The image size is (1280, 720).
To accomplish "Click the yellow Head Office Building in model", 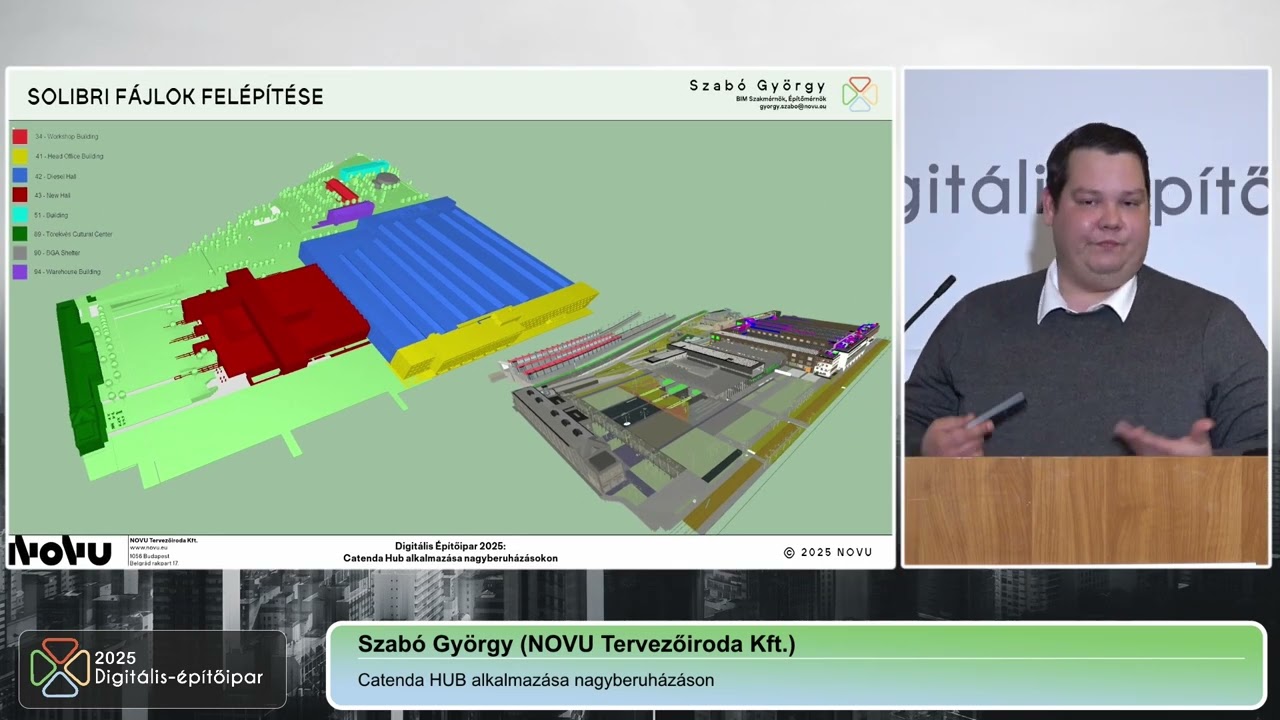I will [497, 331].
